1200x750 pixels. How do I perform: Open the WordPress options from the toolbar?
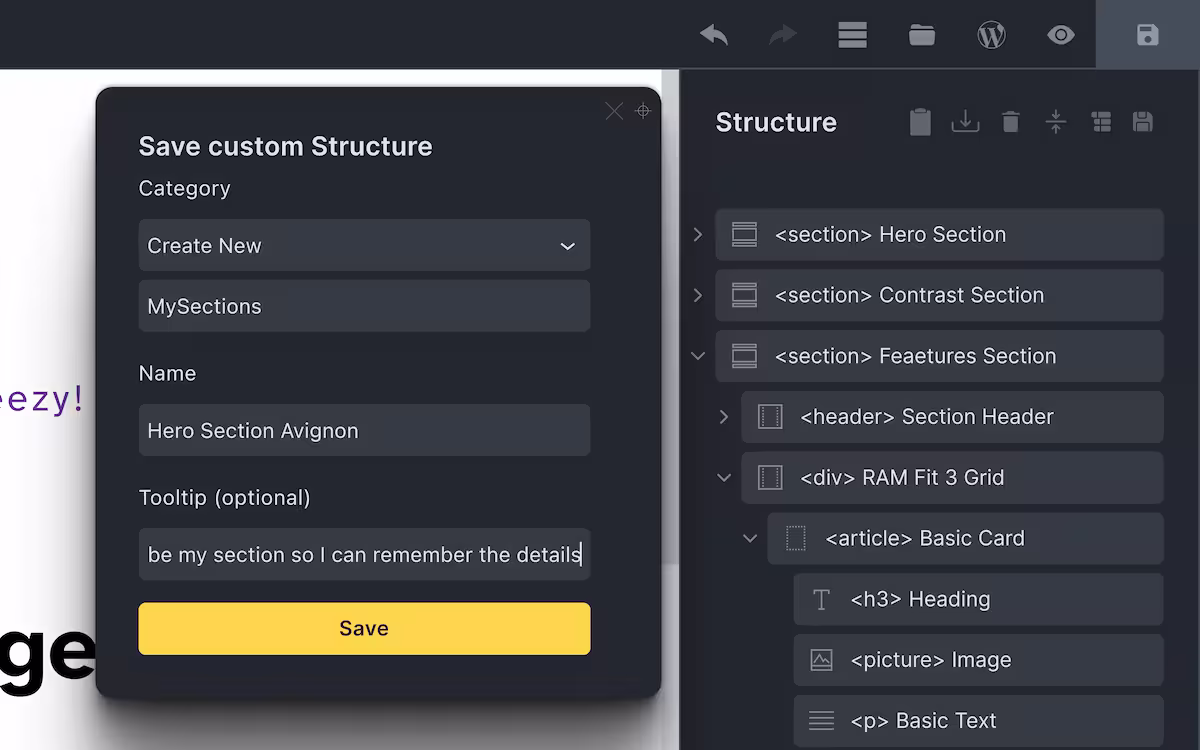coord(991,34)
